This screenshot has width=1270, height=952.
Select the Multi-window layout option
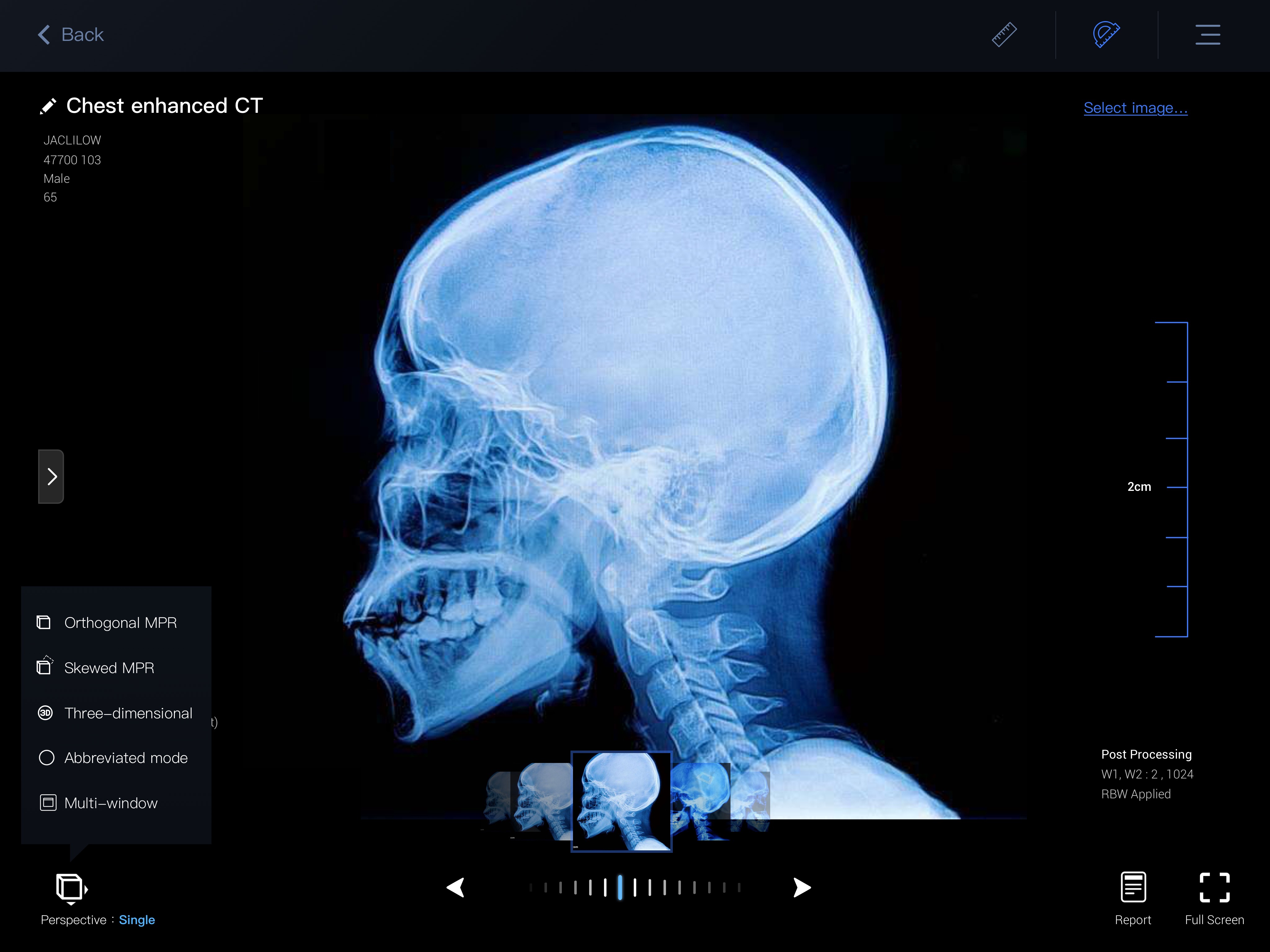click(x=111, y=803)
